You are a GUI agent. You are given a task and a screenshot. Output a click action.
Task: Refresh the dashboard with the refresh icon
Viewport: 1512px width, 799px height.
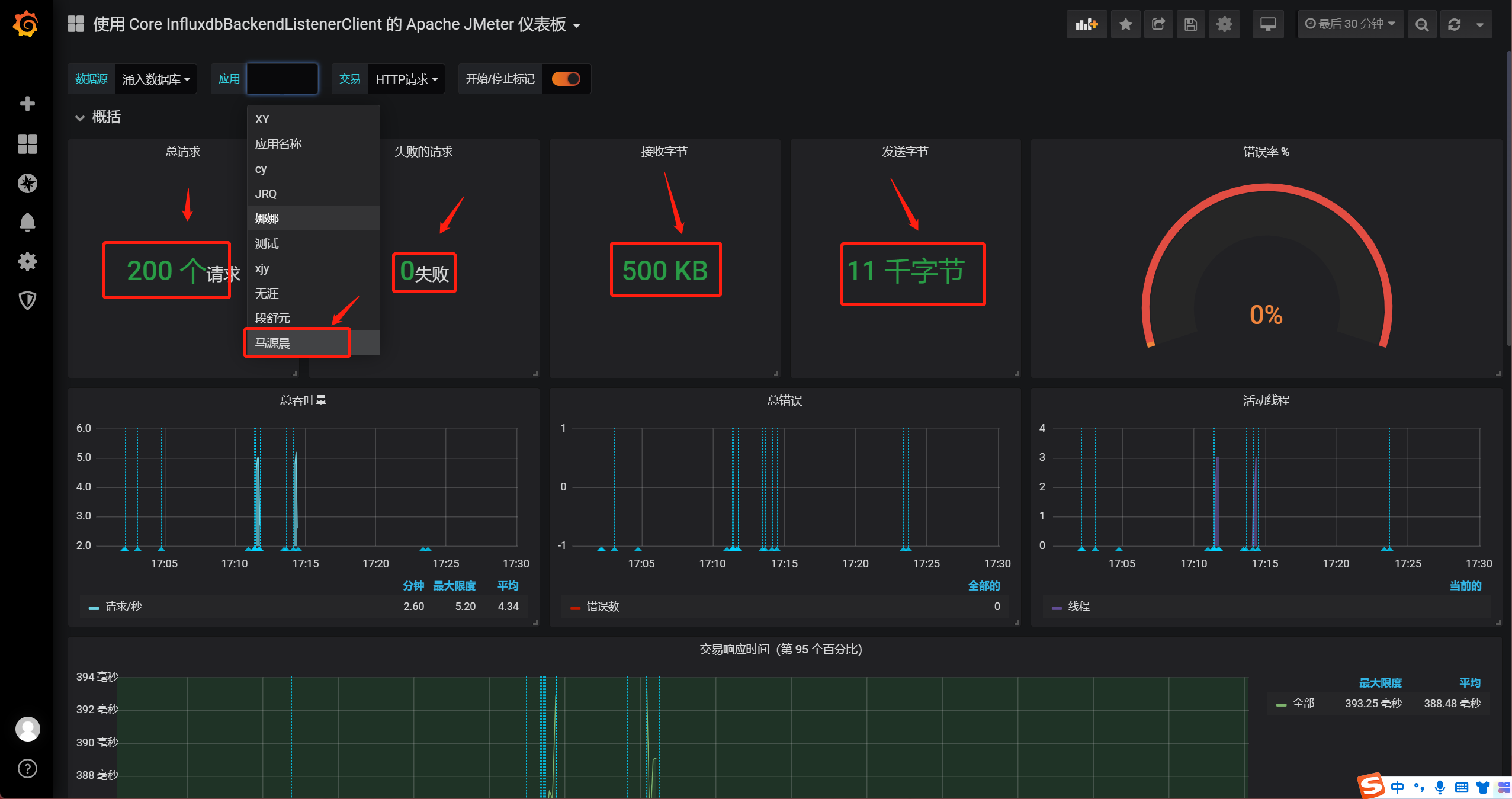click(x=1454, y=24)
